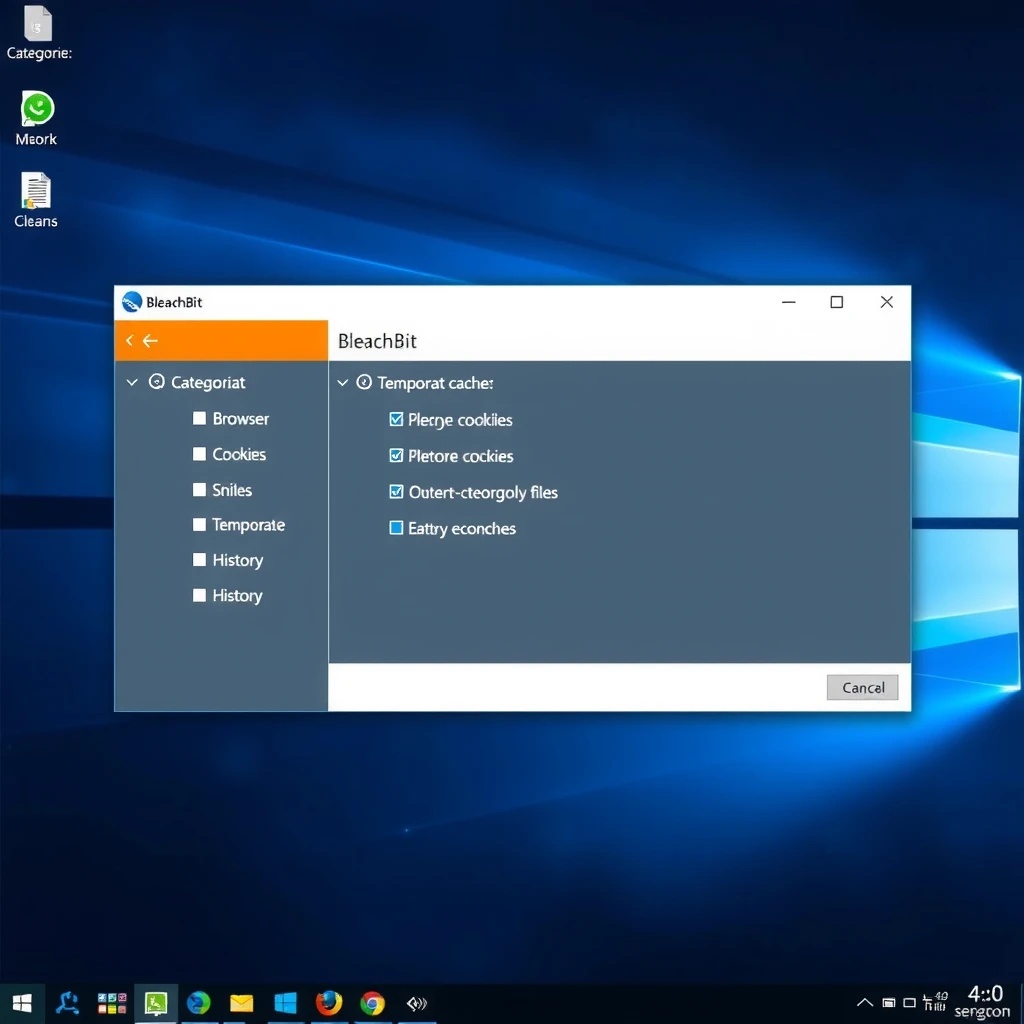Uncheck Pletore cockies option
1024x1024 pixels.
pos(396,455)
